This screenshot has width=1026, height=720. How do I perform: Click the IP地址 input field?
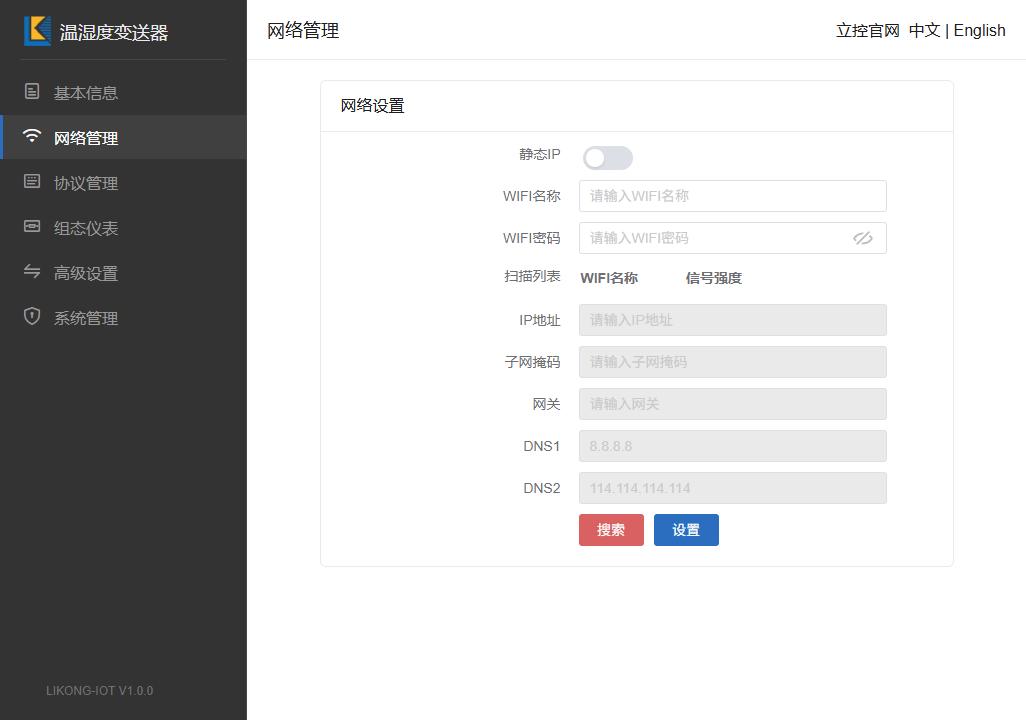733,320
